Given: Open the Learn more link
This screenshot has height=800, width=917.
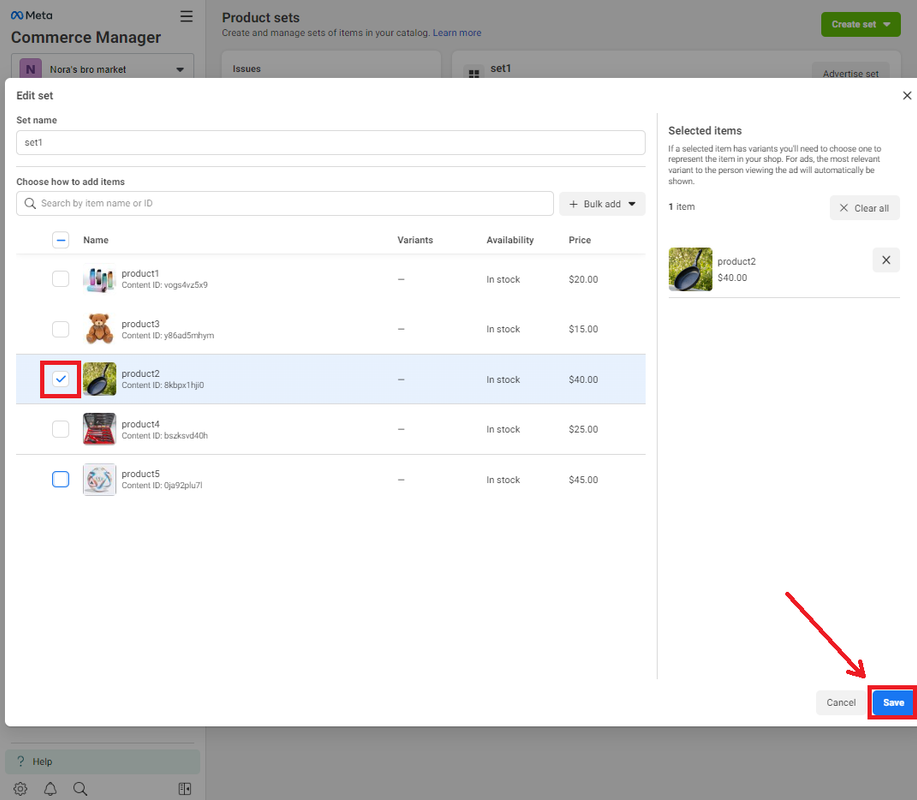Looking at the screenshot, I should pyautogui.click(x=457, y=33).
